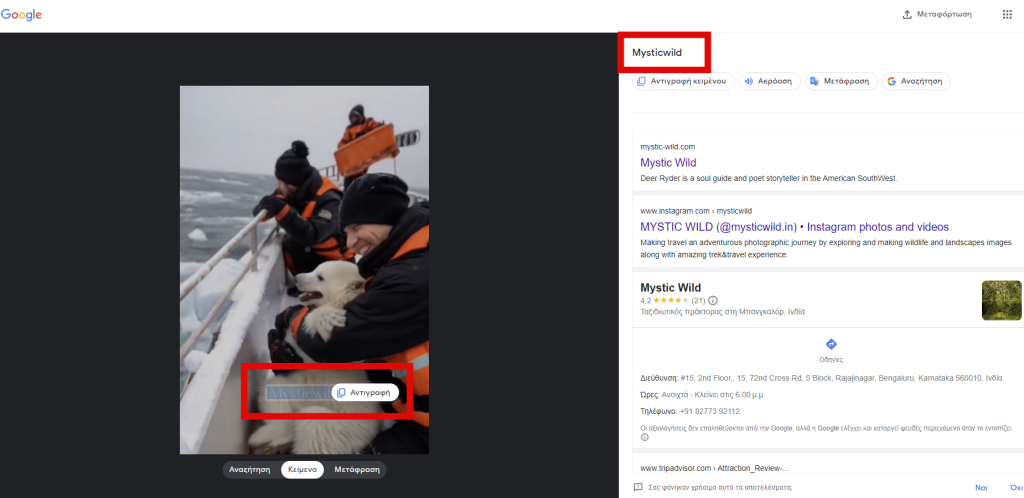Open the Mystic Wild website result
The width and height of the screenshot is (1024, 498).
coord(668,163)
